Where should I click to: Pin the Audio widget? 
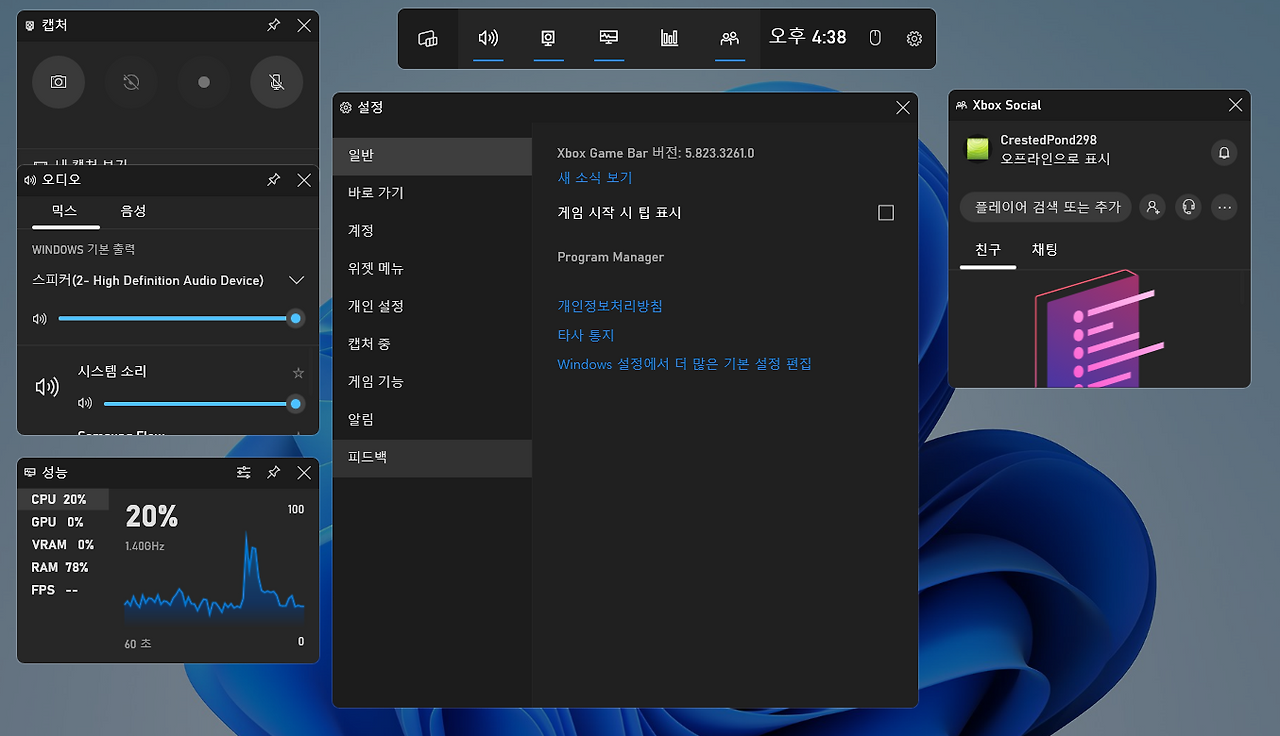274,180
